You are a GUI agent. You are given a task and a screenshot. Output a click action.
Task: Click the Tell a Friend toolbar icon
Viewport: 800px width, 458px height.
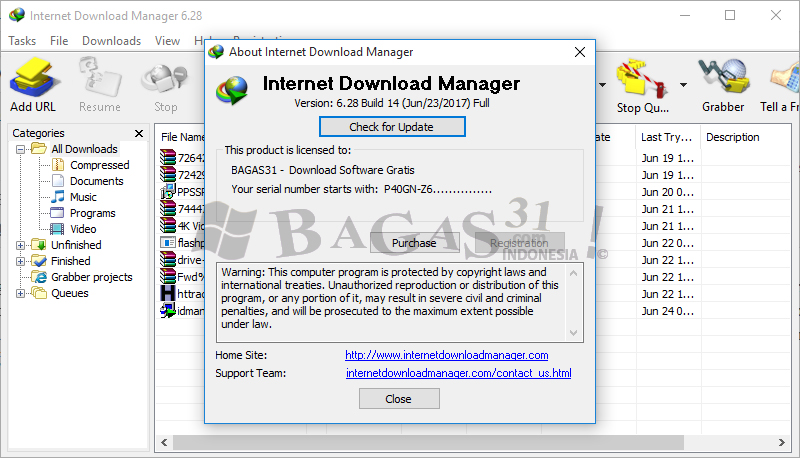[x=785, y=79]
